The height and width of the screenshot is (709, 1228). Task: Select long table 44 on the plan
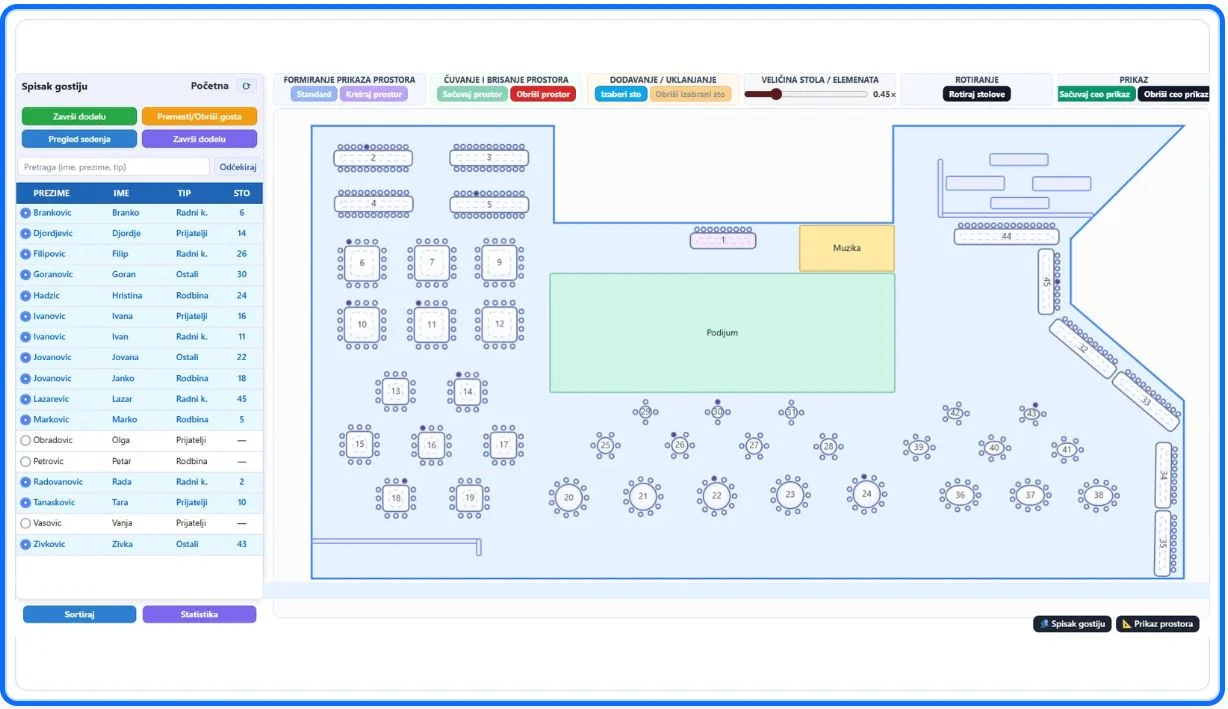1005,237
